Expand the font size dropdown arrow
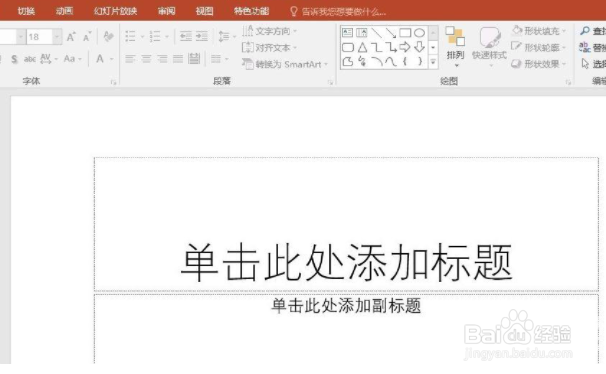Screen dimensions: 606x374 pyautogui.click(x=57, y=37)
